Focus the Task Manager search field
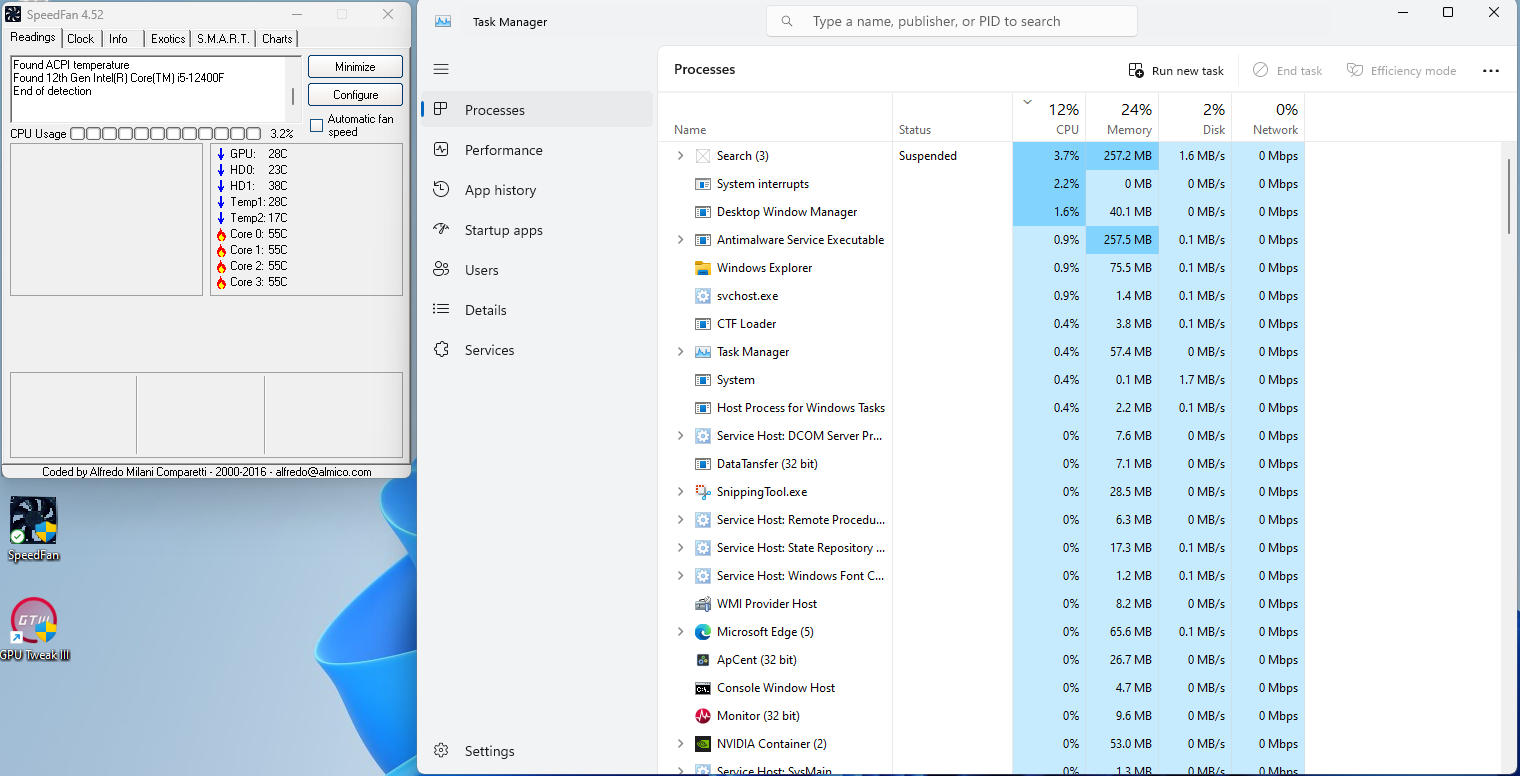Image resolution: width=1520 pixels, height=776 pixels. [x=952, y=21]
